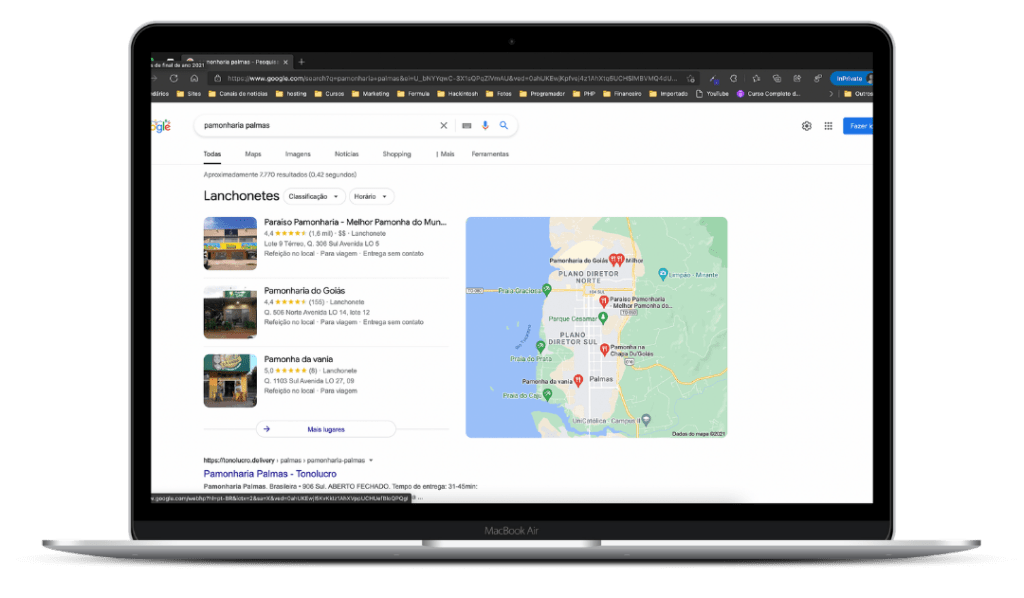
Task: Open the Favorites list icon in toolbar
Action: coord(756,78)
